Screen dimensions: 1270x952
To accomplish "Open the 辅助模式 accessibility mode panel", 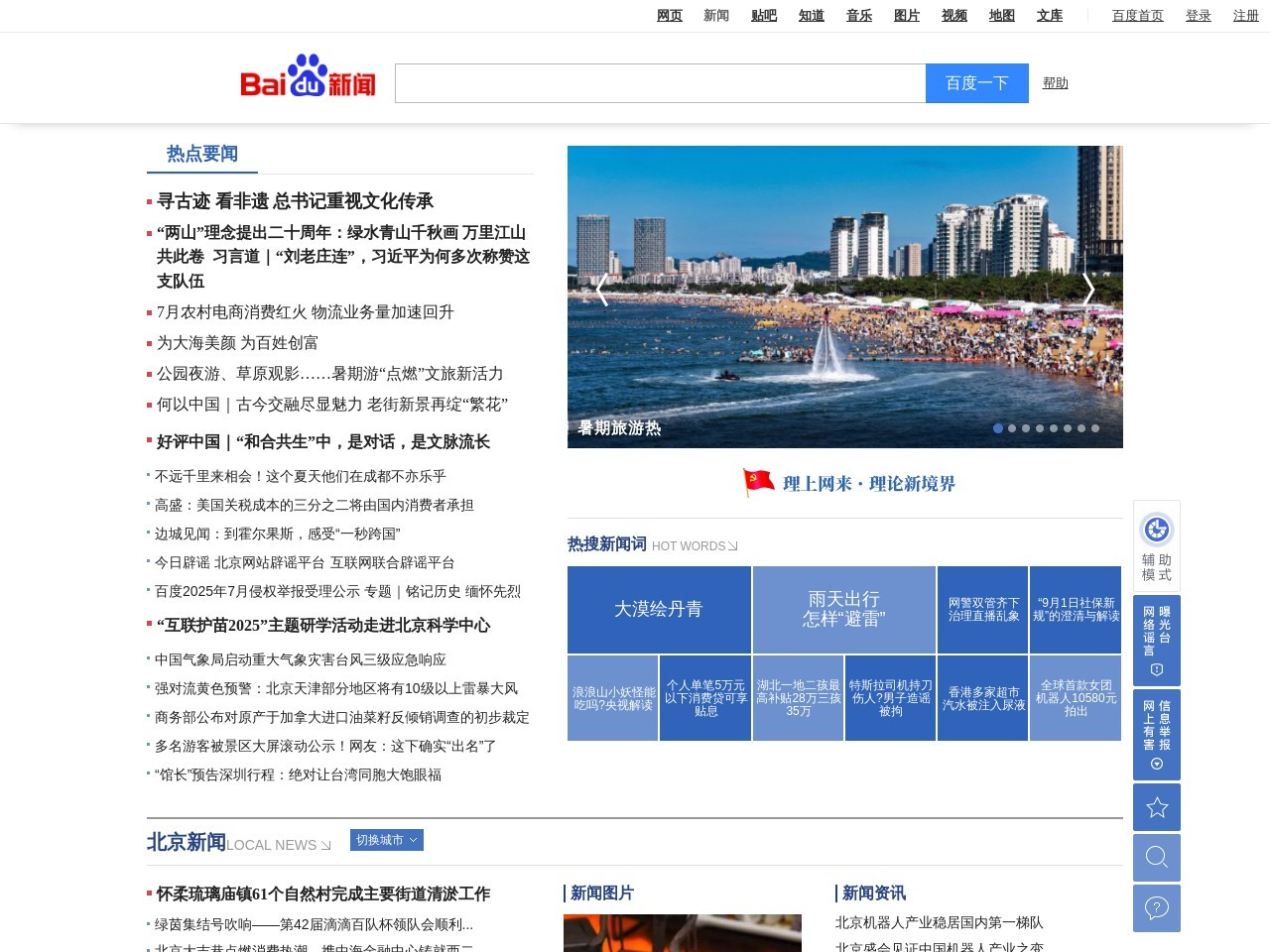I will point(1157,545).
